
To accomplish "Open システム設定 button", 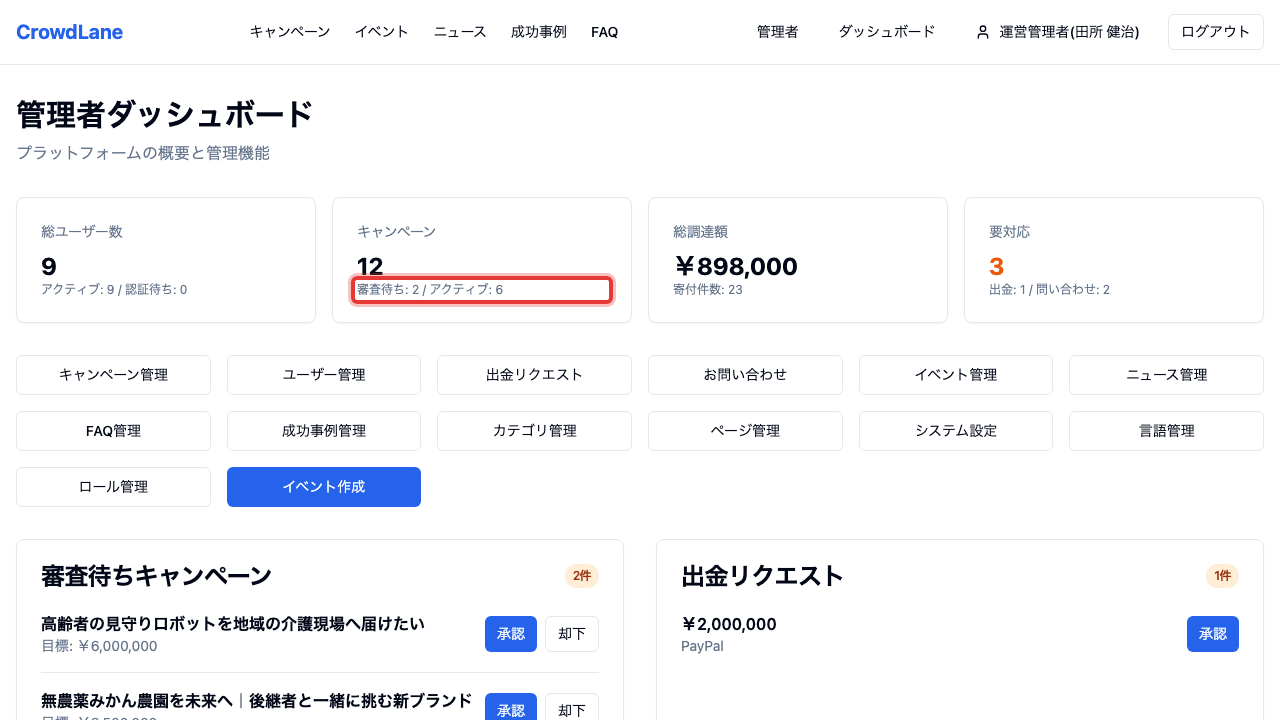I will (956, 431).
